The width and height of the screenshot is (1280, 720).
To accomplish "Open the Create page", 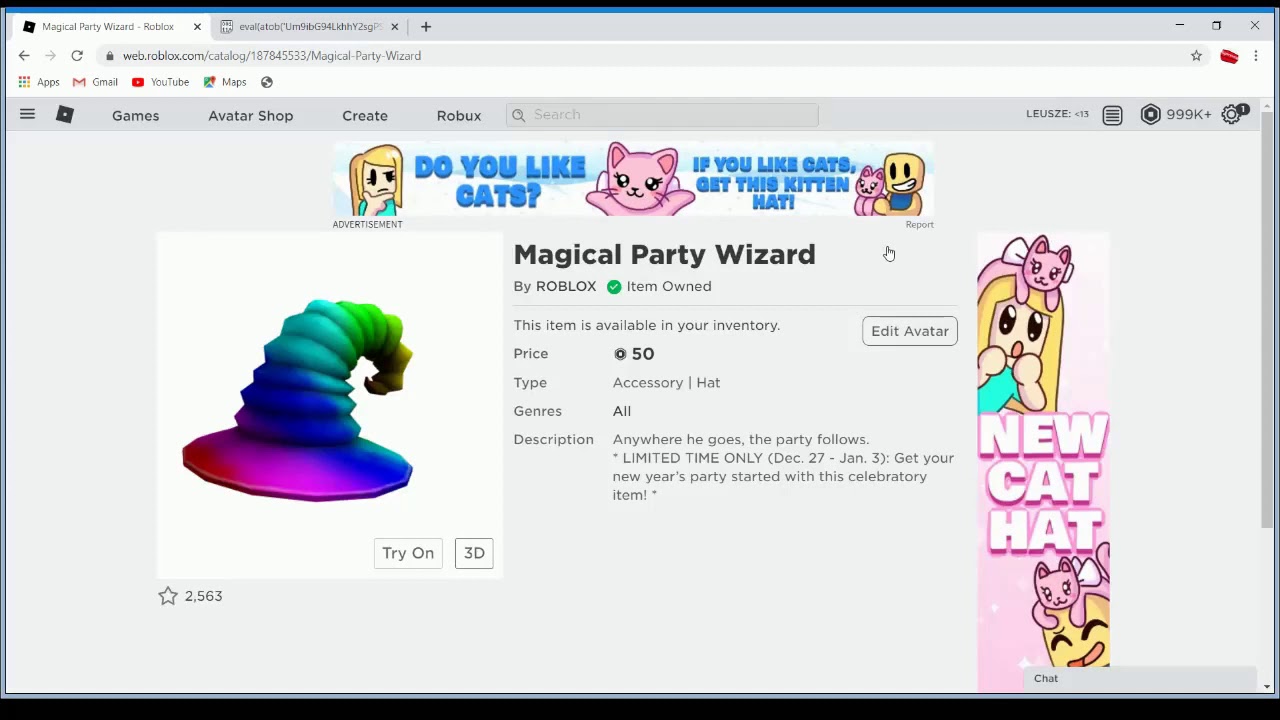I will [x=365, y=116].
